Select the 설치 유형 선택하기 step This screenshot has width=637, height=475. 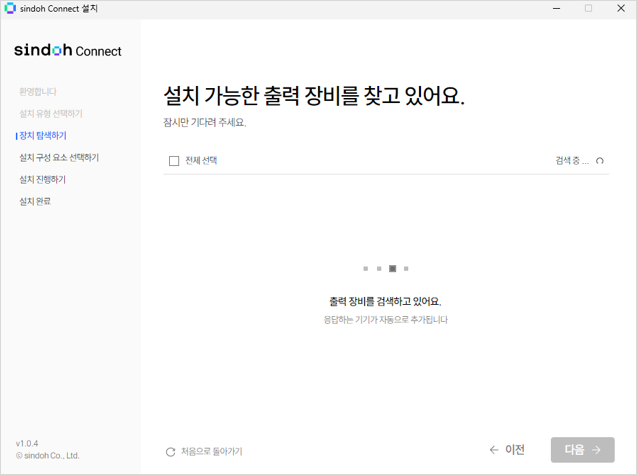point(51,114)
